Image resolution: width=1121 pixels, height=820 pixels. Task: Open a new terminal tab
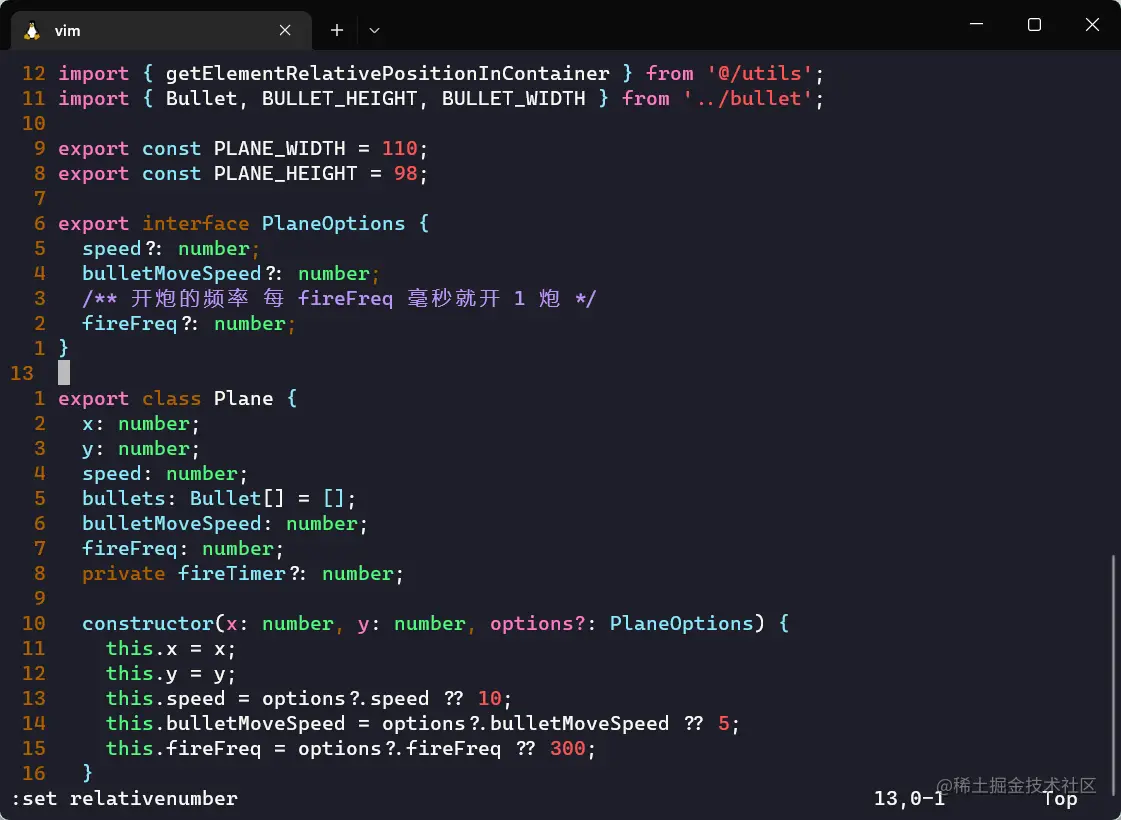coord(337,30)
